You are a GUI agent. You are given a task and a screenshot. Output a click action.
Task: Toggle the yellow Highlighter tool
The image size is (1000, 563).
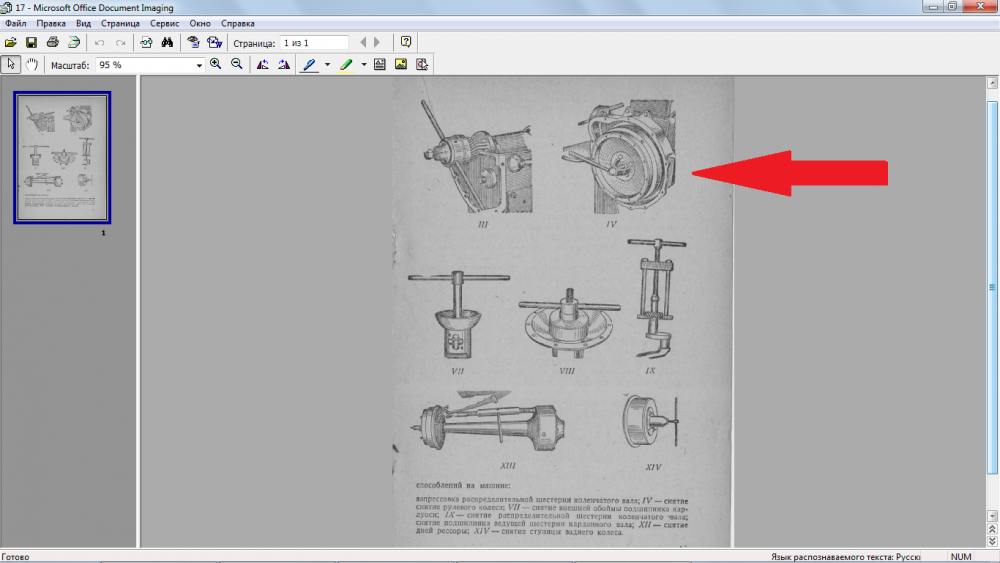point(346,64)
